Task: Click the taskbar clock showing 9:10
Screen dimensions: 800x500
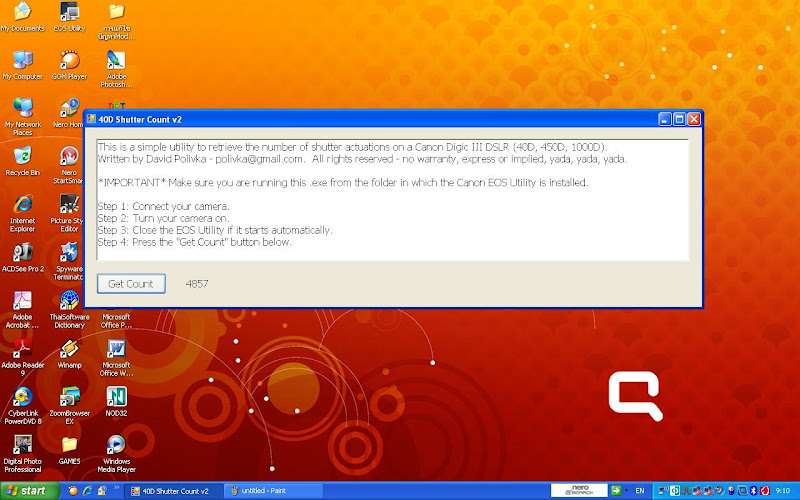Action: coord(783,491)
